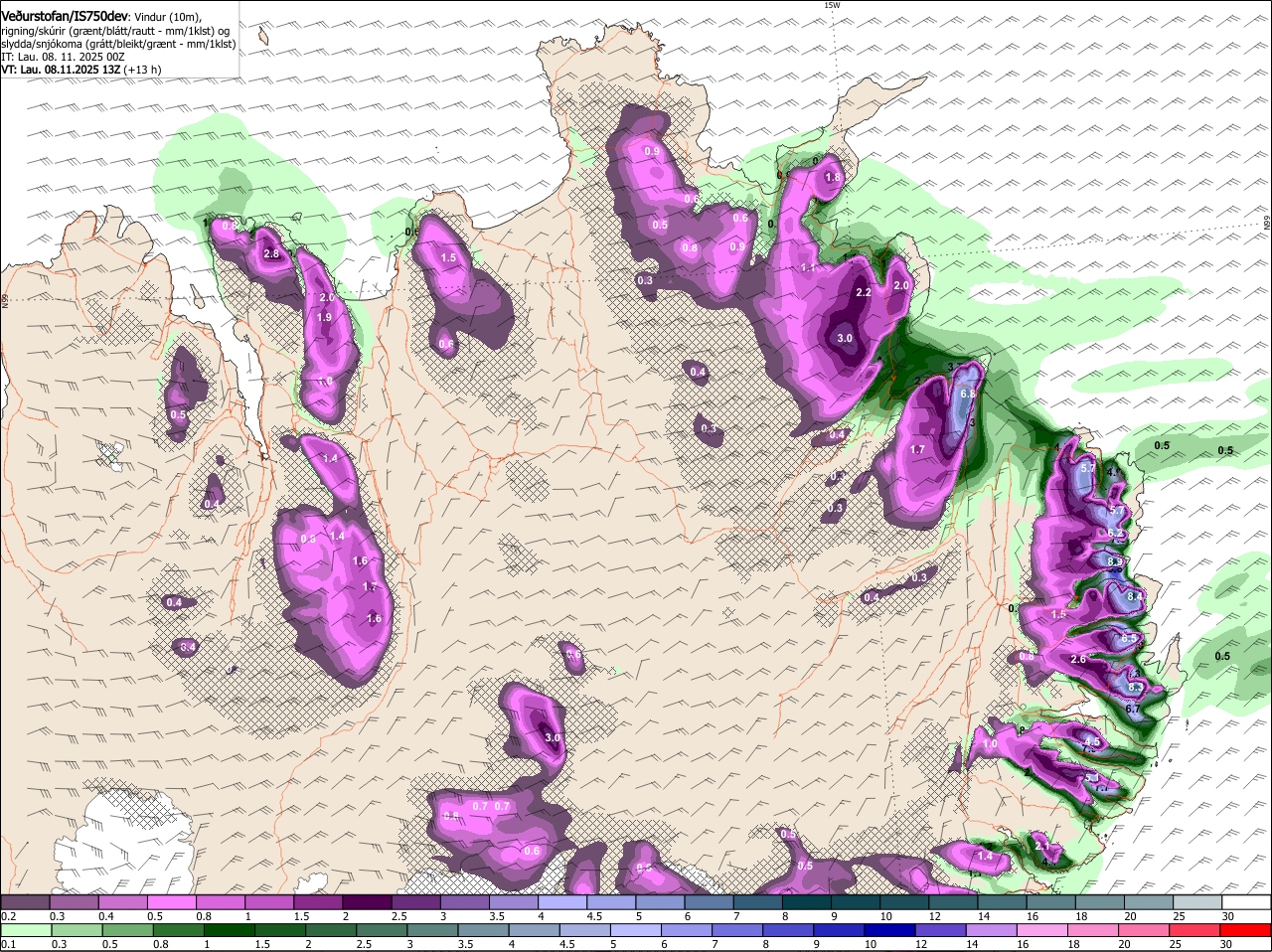Click the 6.8 precipitation value on the map
This screenshot has width=1272, height=952.
[x=968, y=394]
